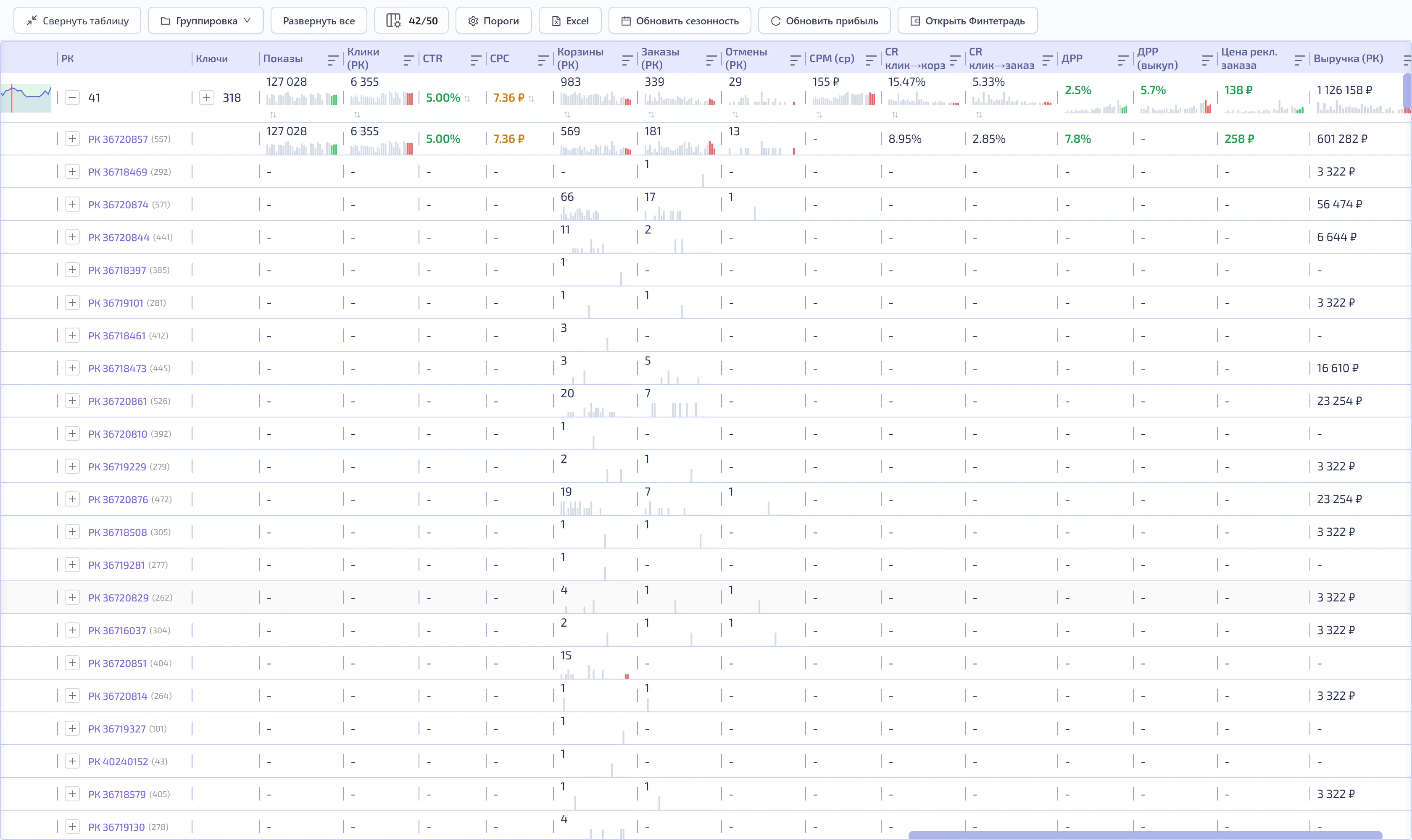Click the Обновить сезонность button

pyautogui.click(x=680, y=21)
